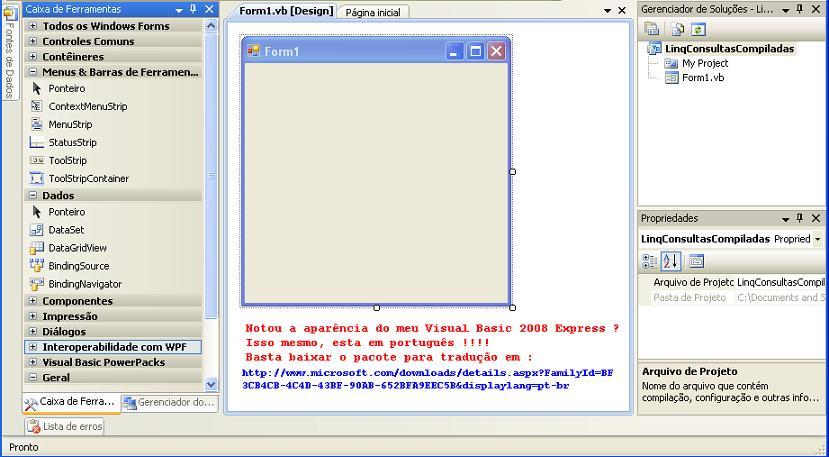Close the Form1.vb design document

622,11
